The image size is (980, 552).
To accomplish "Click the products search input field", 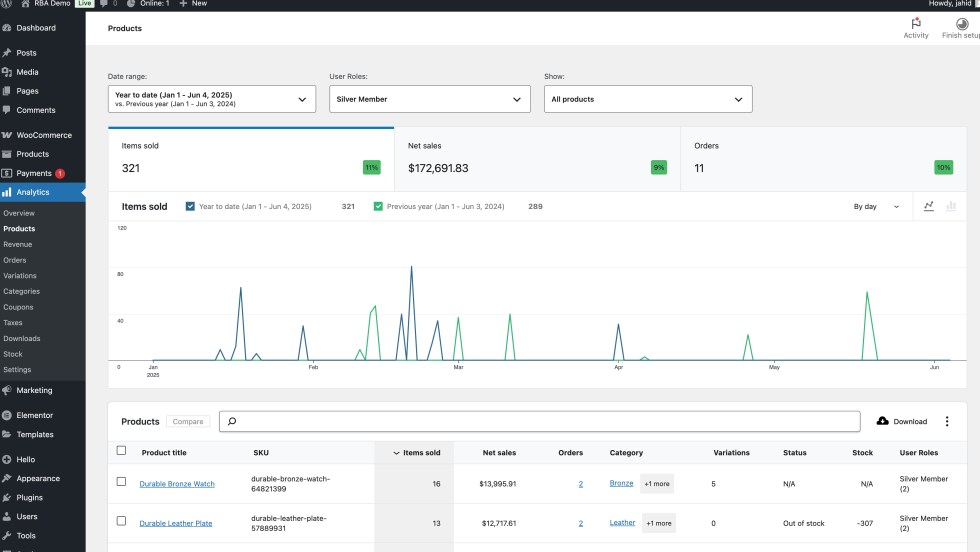I will pyautogui.click(x=540, y=421).
